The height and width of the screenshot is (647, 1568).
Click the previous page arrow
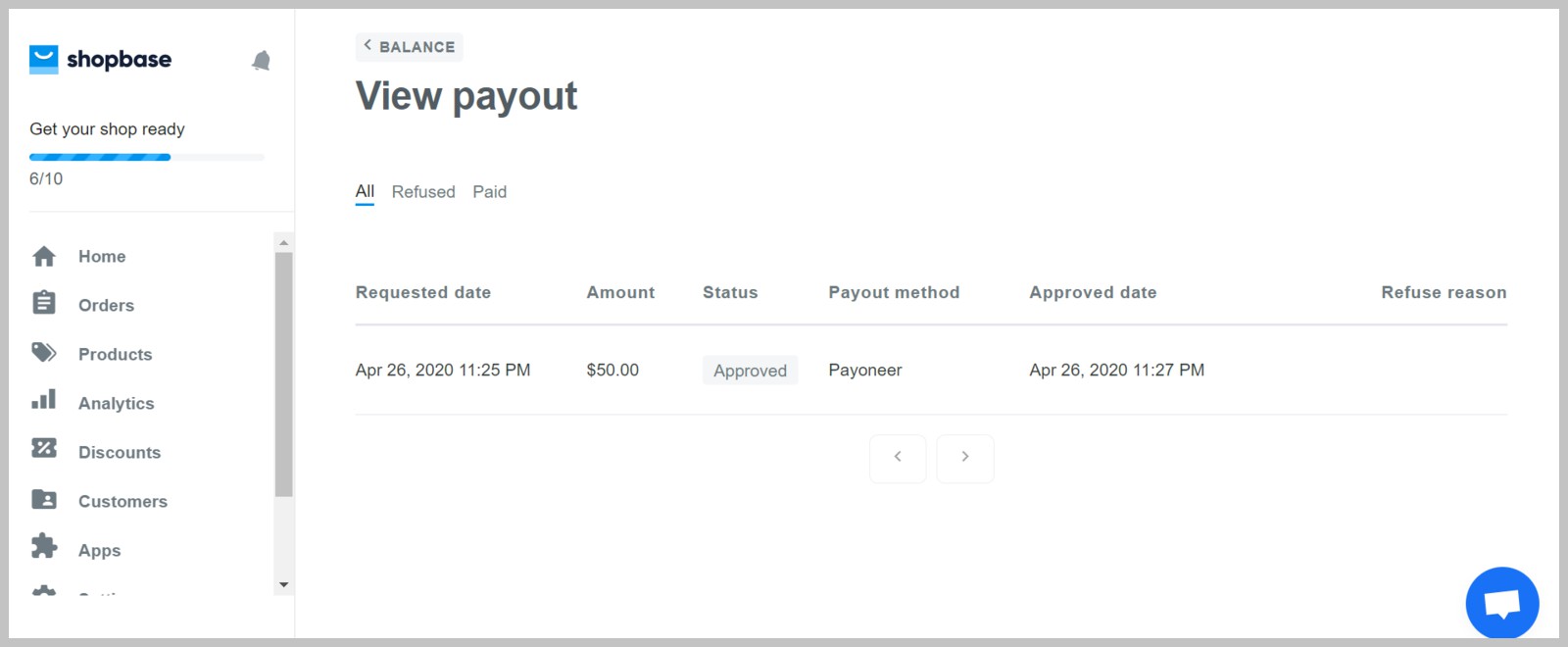897,458
